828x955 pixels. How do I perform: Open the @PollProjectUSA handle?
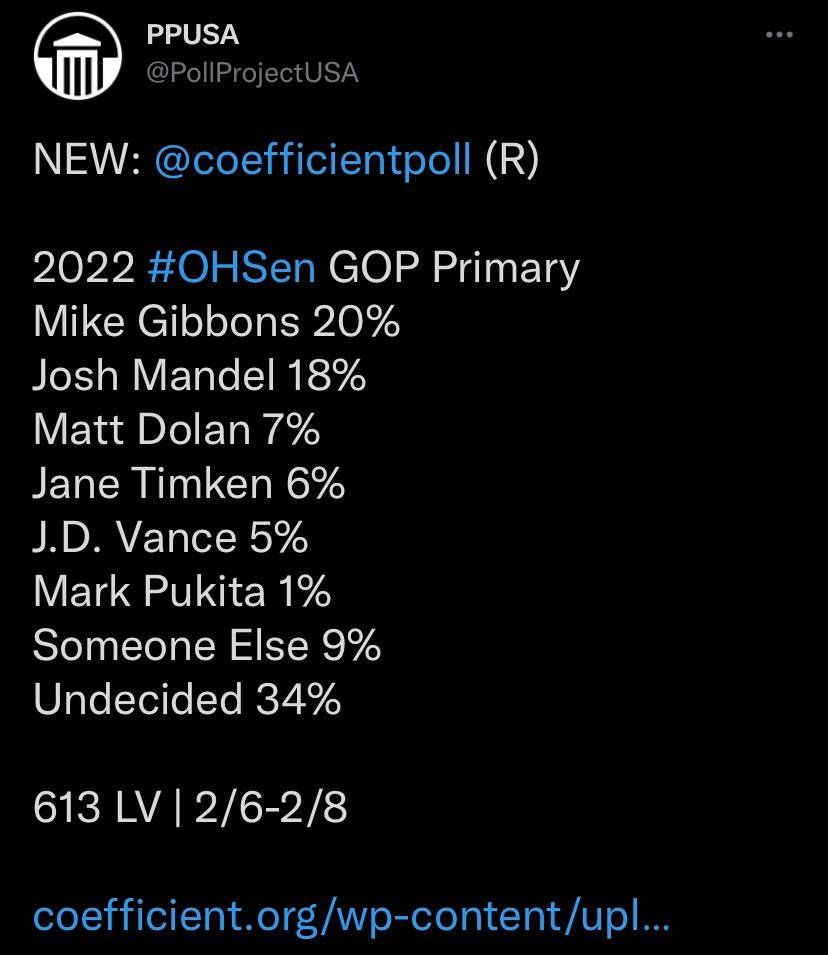point(252,73)
